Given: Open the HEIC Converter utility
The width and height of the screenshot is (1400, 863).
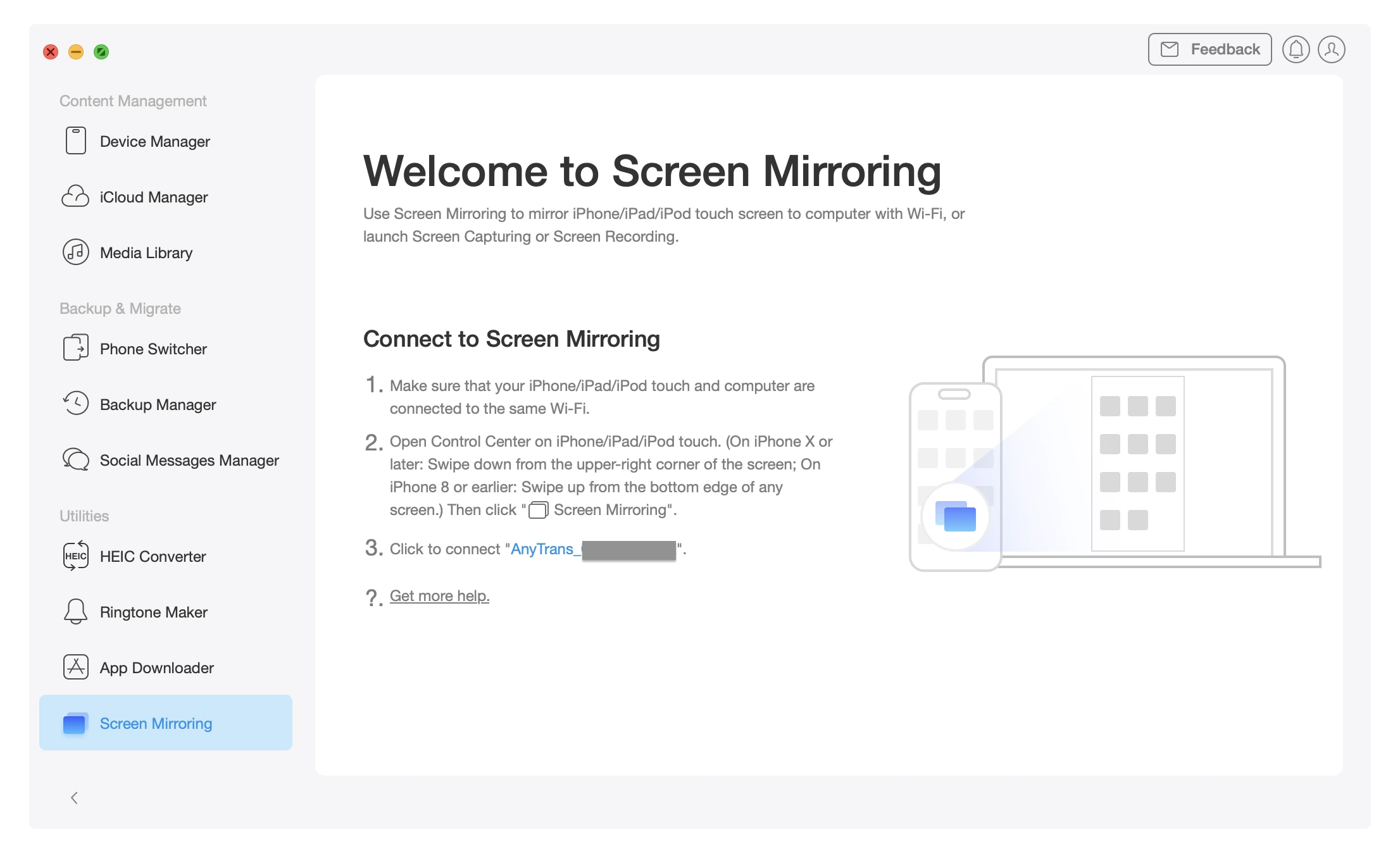Looking at the screenshot, I should coord(152,556).
